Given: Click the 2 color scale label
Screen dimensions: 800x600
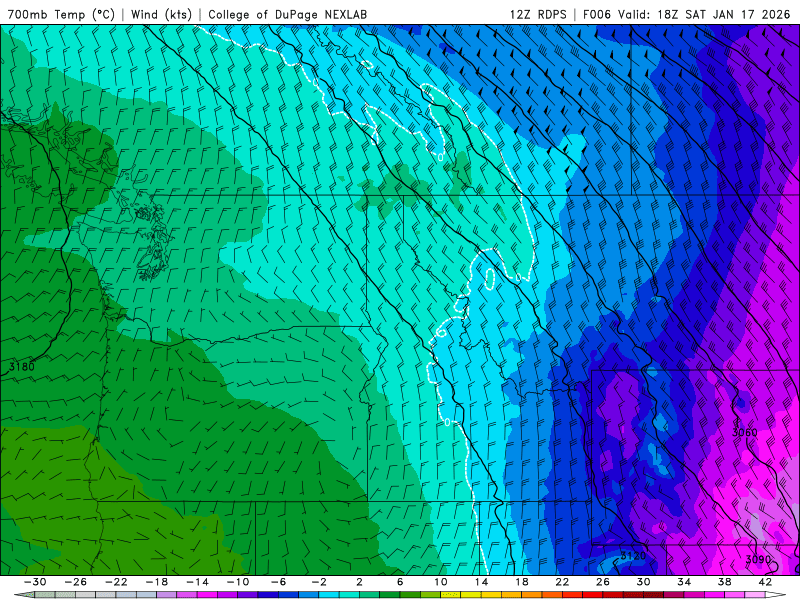Looking at the screenshot, I should pyautogui.click(x=359, y=582).
